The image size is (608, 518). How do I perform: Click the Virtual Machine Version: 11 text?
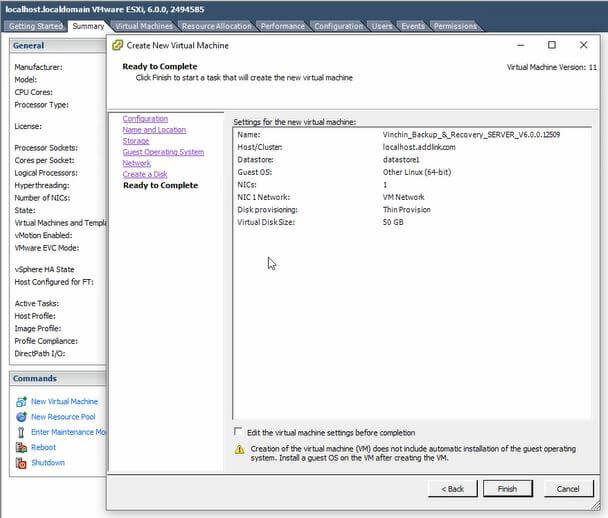pyautogui.click(x=552, y=67)
